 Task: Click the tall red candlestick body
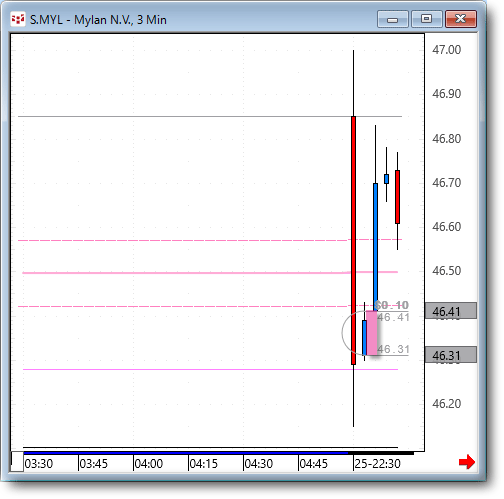(x=353, y=240)
